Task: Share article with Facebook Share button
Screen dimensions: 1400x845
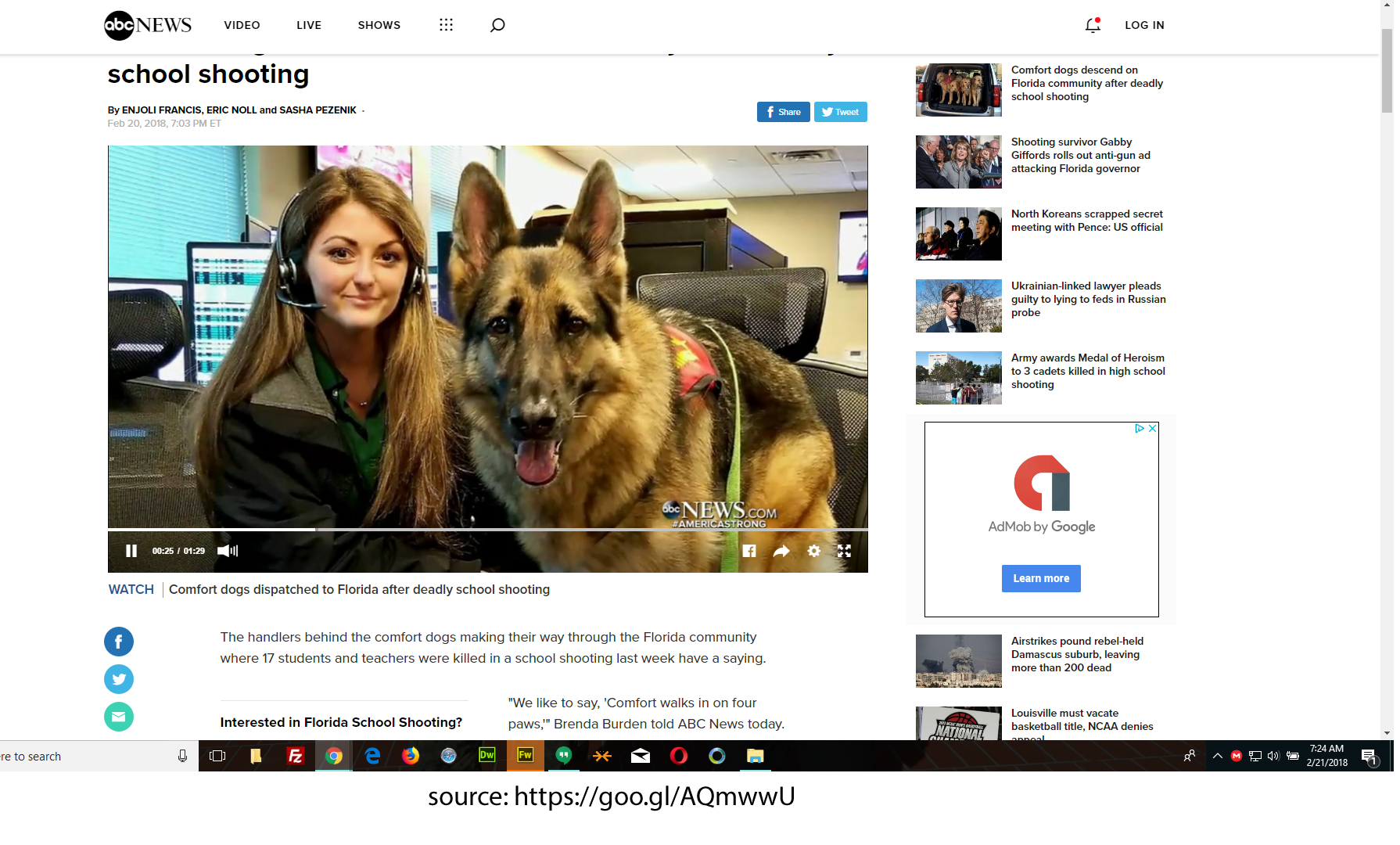Action: (x=783, y=112)
